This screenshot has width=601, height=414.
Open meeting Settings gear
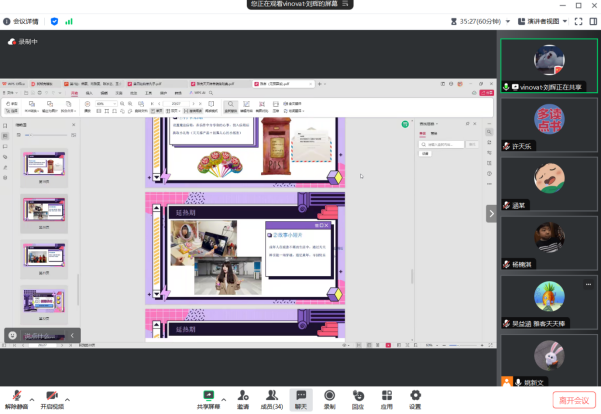415,396
